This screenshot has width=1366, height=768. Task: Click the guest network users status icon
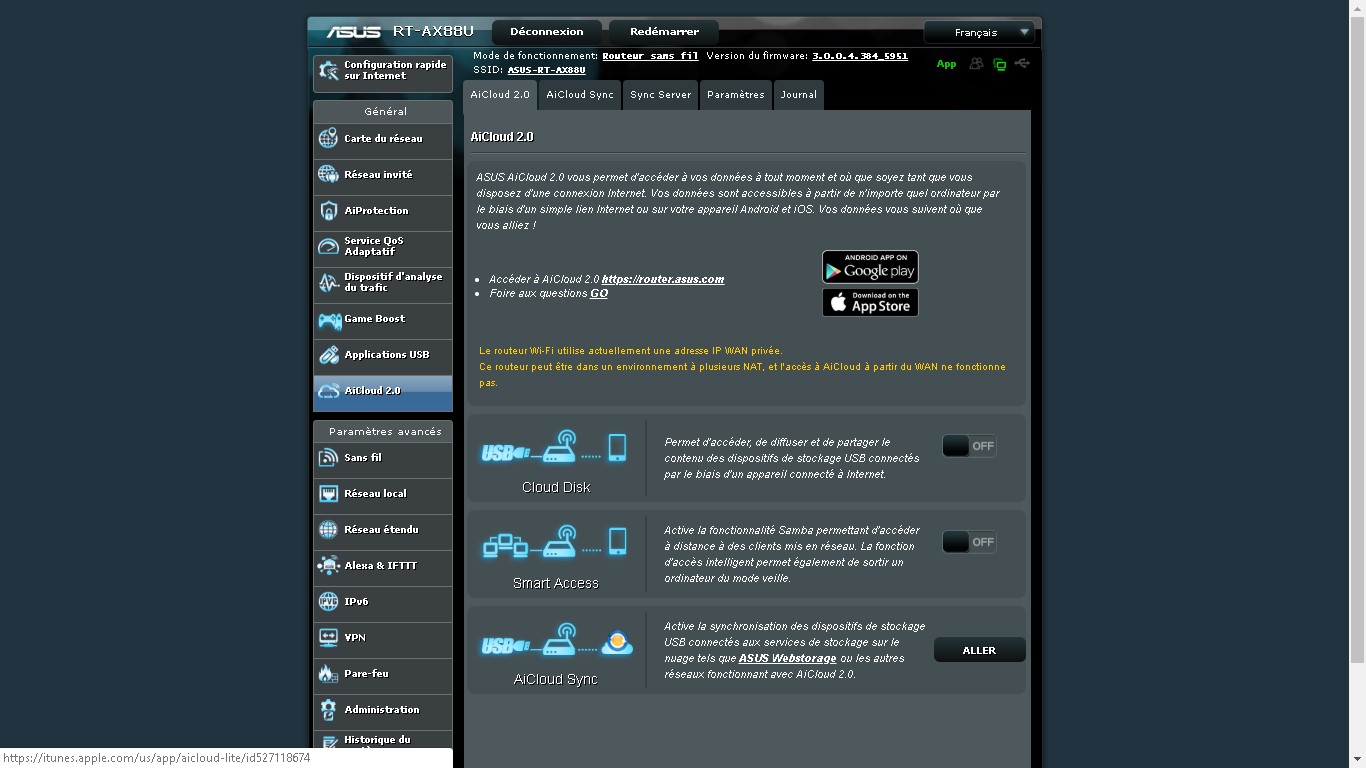pyautogui.click(x=976, y=64)
